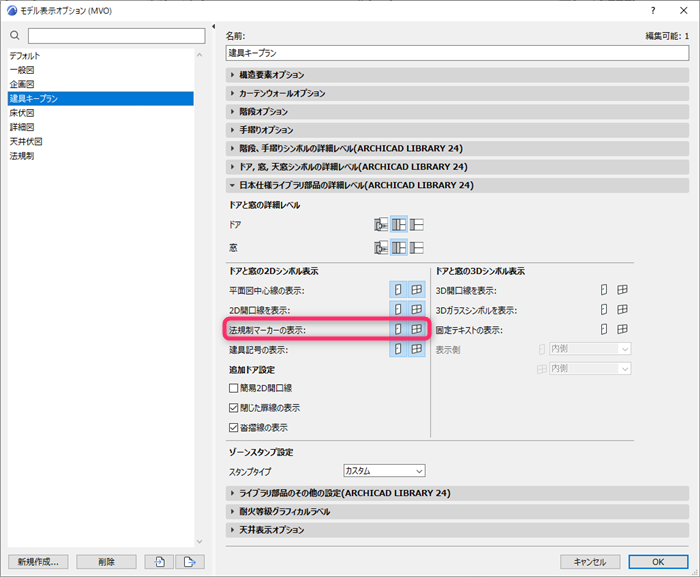700x577 pixels.
Task: Select 法規制 in the options list
Action: [x=101, y=156]
